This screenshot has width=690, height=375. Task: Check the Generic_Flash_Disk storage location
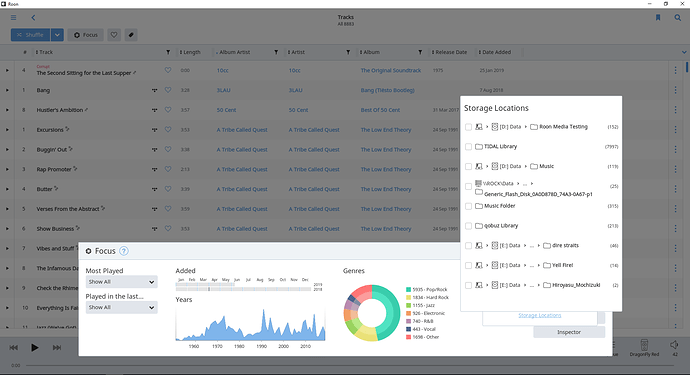click(x=468, y=186)
